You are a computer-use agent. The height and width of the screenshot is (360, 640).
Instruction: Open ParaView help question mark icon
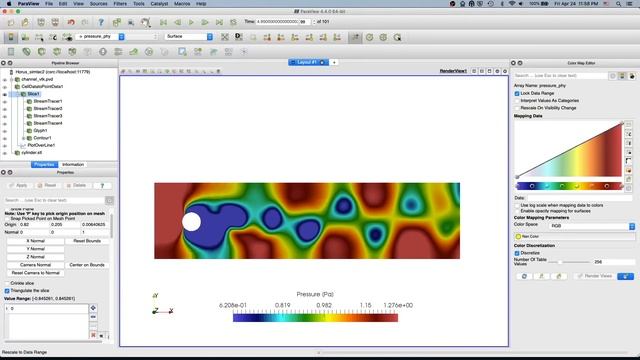point(101,22)
